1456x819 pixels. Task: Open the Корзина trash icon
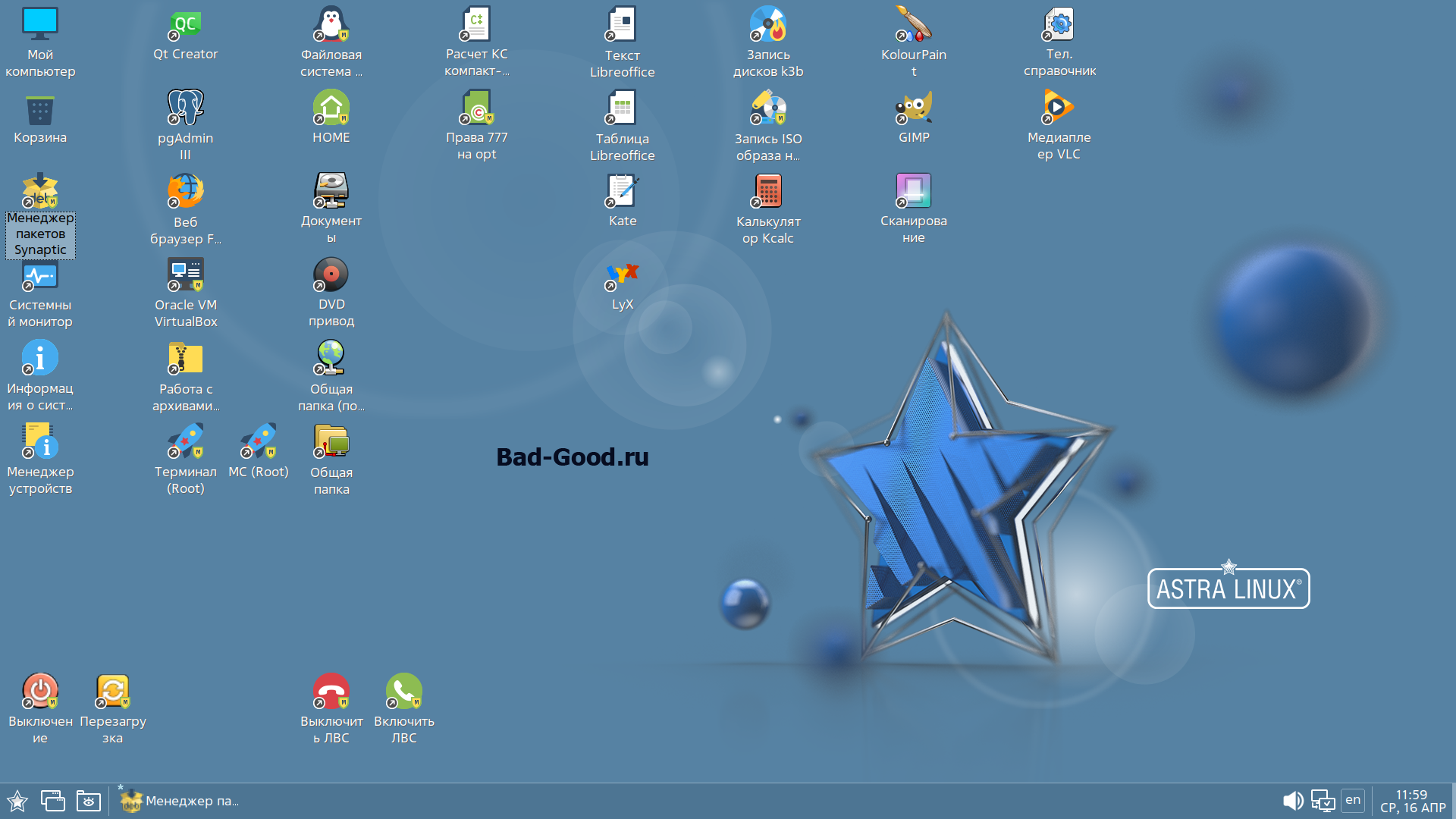coord(40,111)
